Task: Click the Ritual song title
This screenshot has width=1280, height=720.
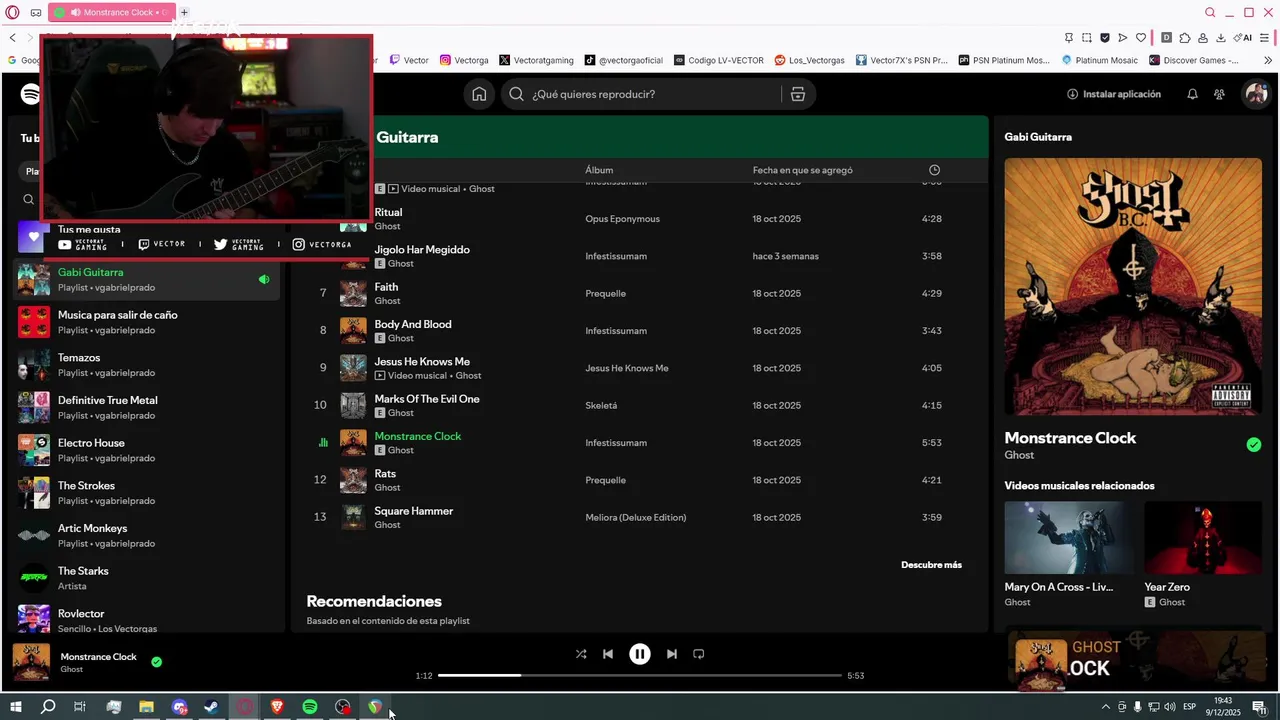Action: click(x=388, y=212)
